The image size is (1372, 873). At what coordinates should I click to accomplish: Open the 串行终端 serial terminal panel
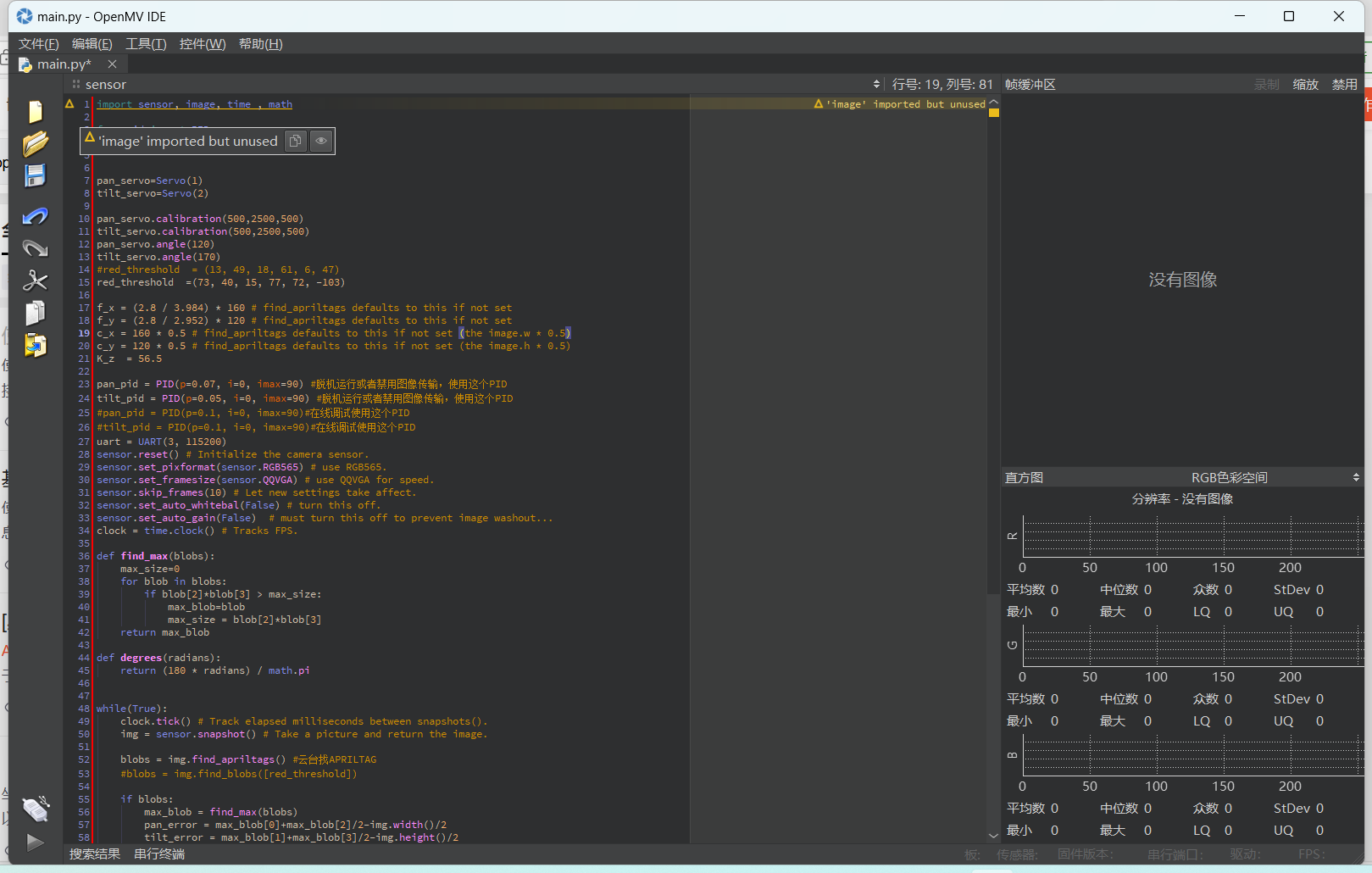(x=159, y=854)
